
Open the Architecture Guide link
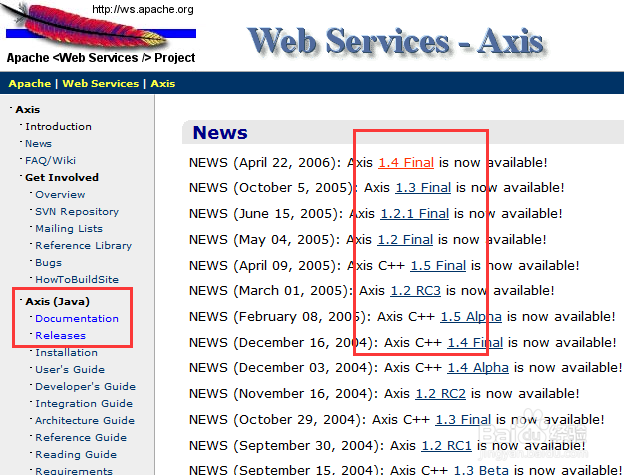coord(85,420)
